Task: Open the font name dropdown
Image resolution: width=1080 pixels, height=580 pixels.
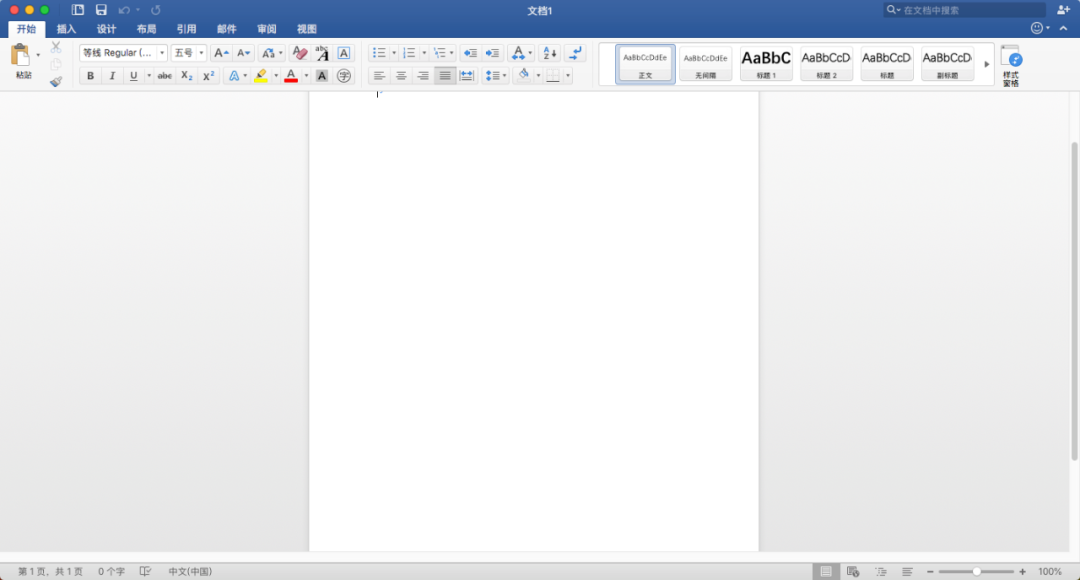Action: pyautogui.click(x=123, y=53)
